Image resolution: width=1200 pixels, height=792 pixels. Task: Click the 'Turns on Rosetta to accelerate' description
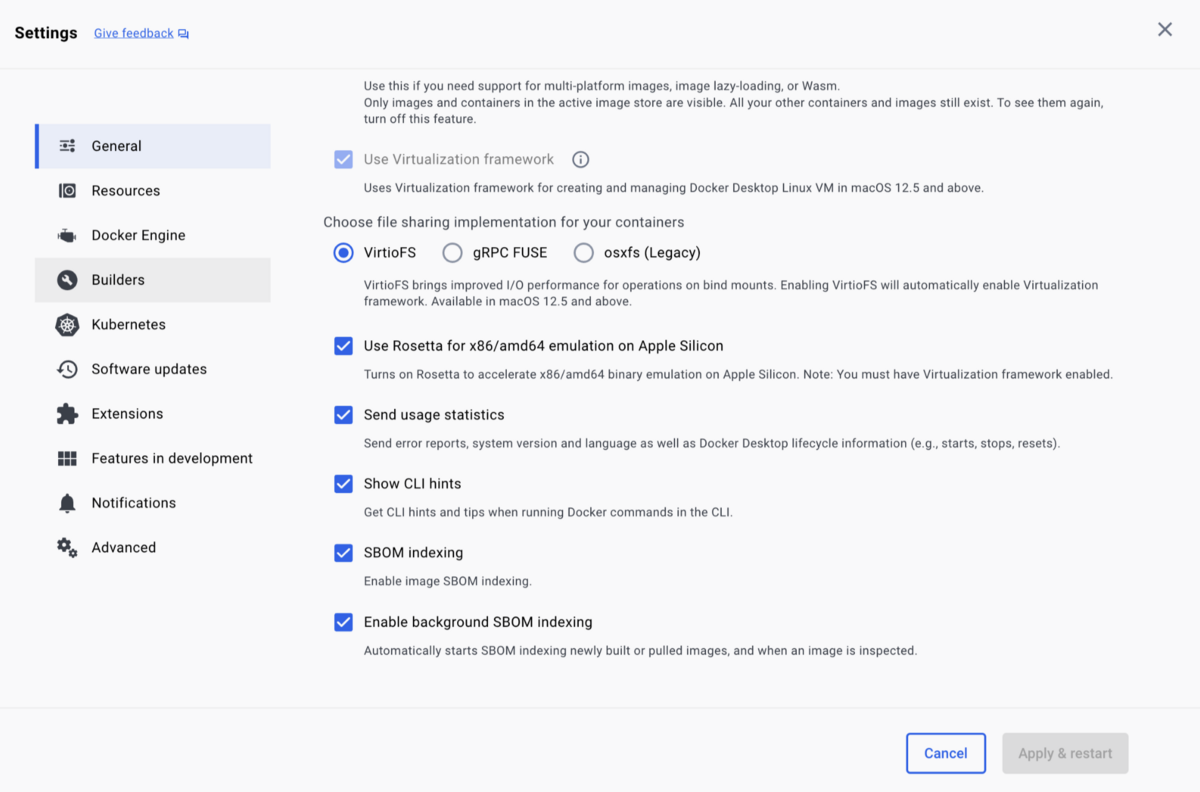point(738,375)
